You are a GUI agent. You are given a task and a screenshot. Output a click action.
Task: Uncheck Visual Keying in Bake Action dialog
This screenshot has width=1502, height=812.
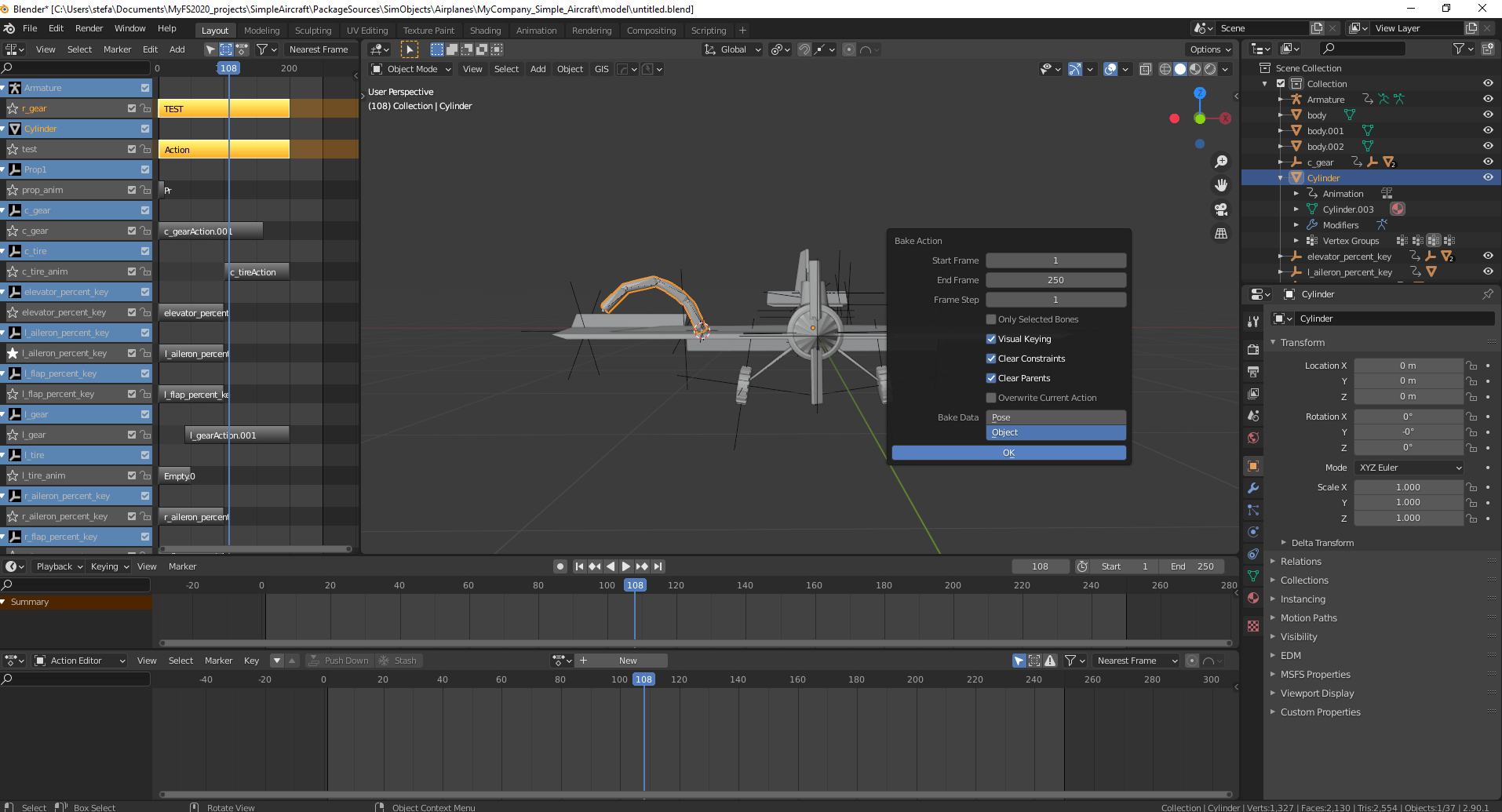pyautogui.click(x=991, y=338)
